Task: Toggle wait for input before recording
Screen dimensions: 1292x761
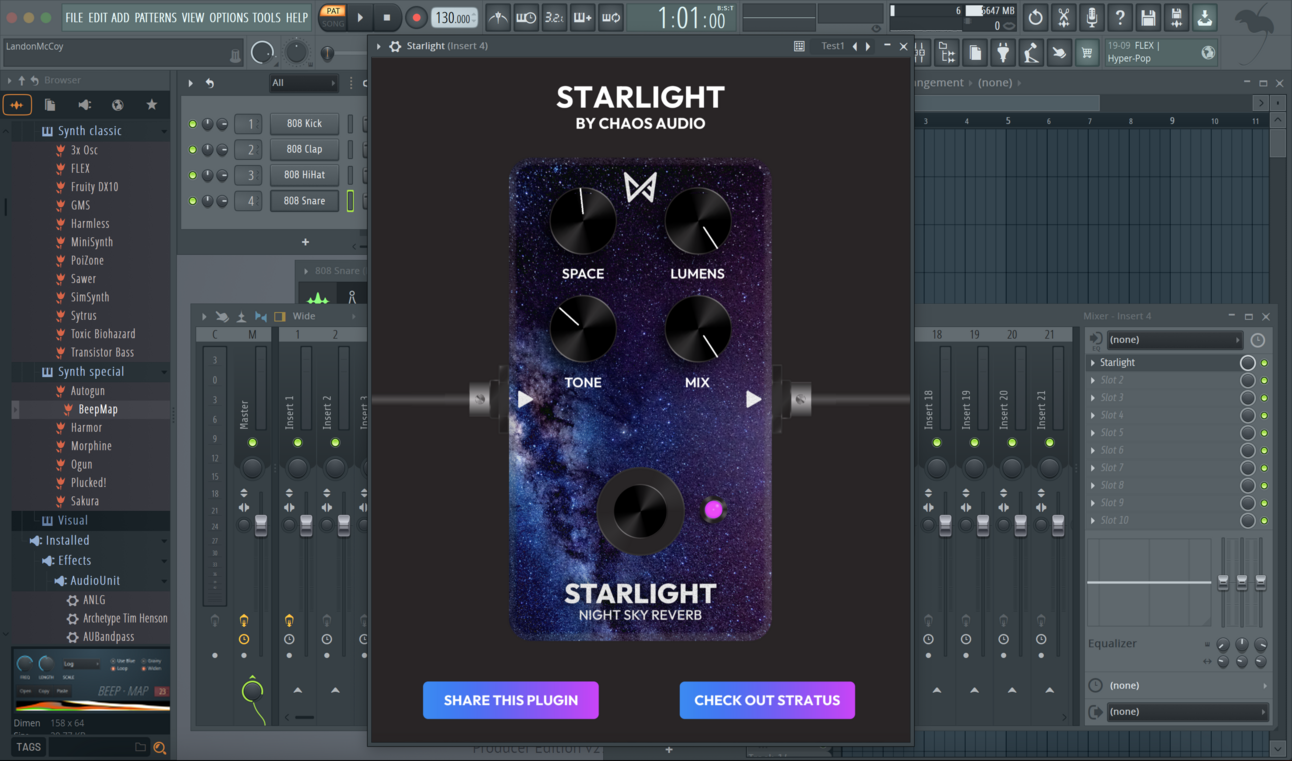Action: tap(525, 17)
